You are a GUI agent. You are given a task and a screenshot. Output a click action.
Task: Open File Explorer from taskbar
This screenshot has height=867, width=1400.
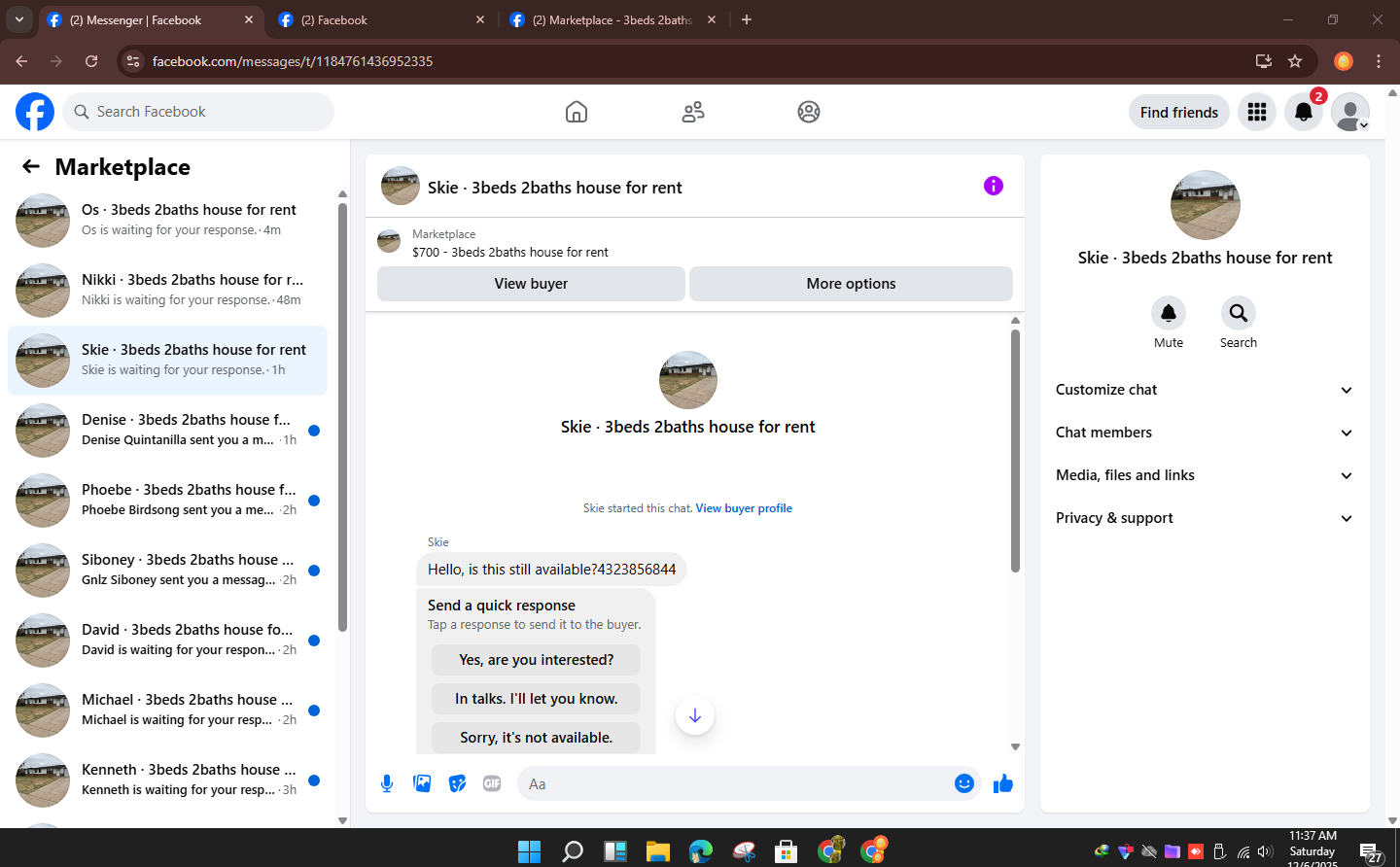click(x=658, y=851)
